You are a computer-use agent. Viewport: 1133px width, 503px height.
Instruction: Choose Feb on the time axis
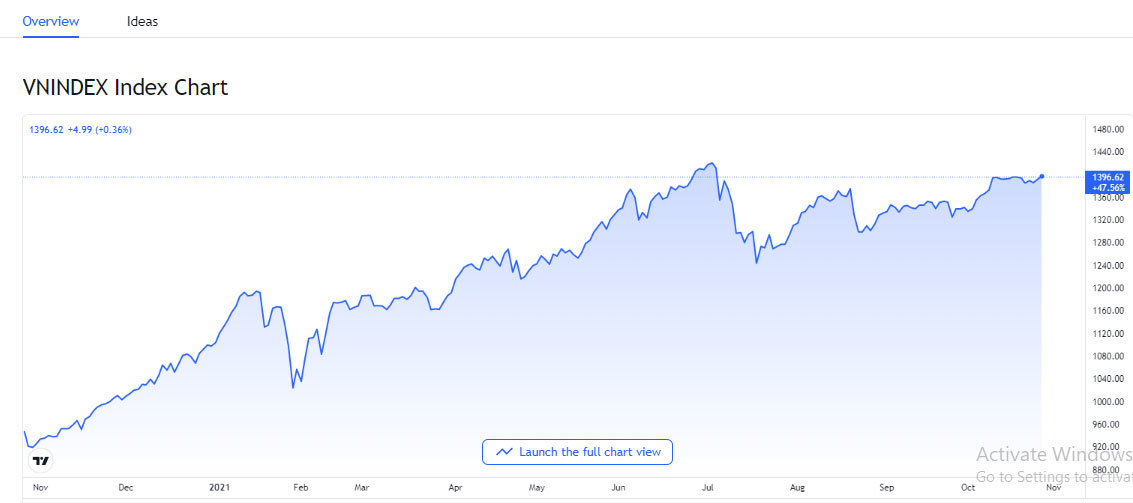click(300, 488)
